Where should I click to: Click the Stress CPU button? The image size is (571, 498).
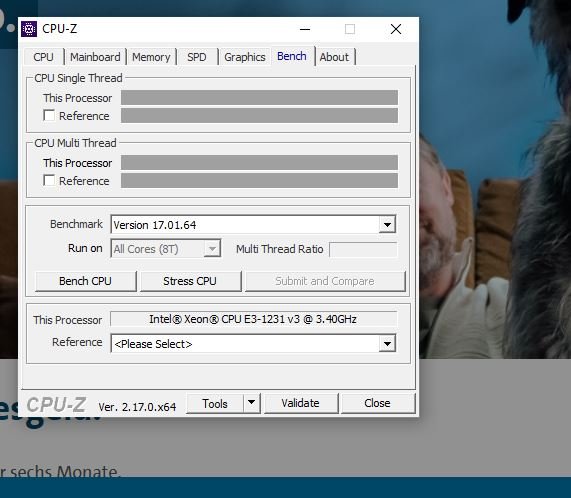click(190, 281)
